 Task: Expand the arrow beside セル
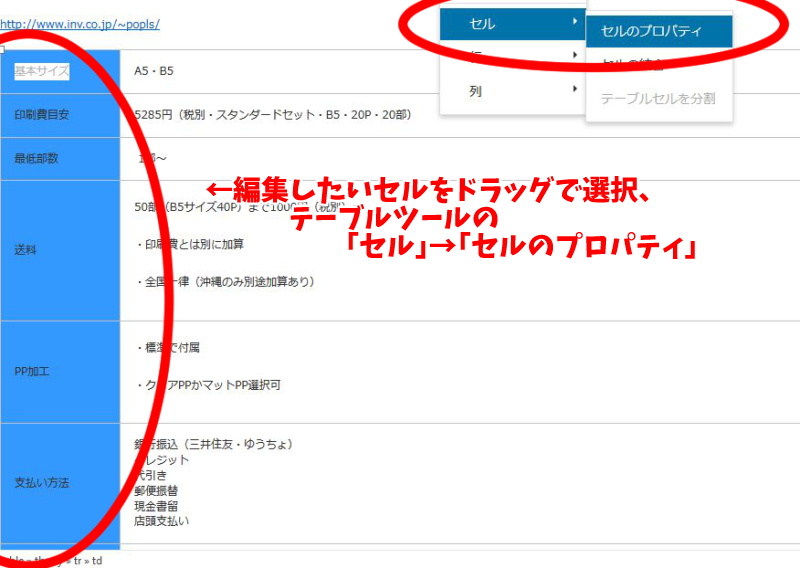tap(575, 22)
